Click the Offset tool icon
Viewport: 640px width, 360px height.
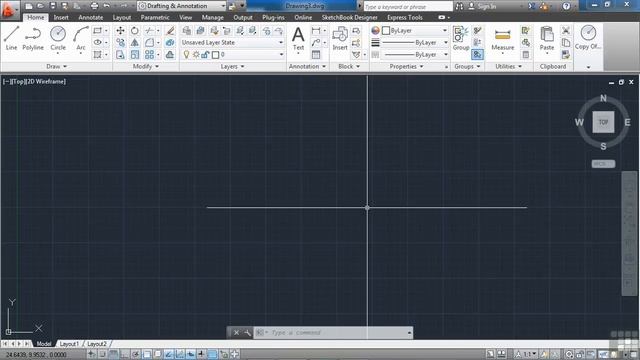(170, 54)
